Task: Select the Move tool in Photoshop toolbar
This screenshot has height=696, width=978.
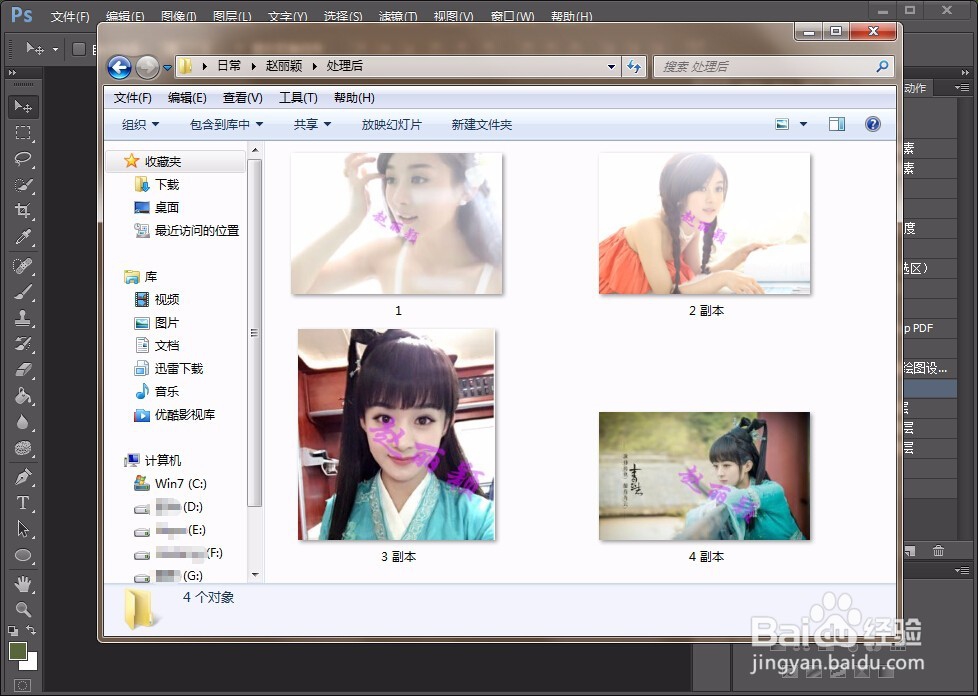Action: click(x=23, y=107)
